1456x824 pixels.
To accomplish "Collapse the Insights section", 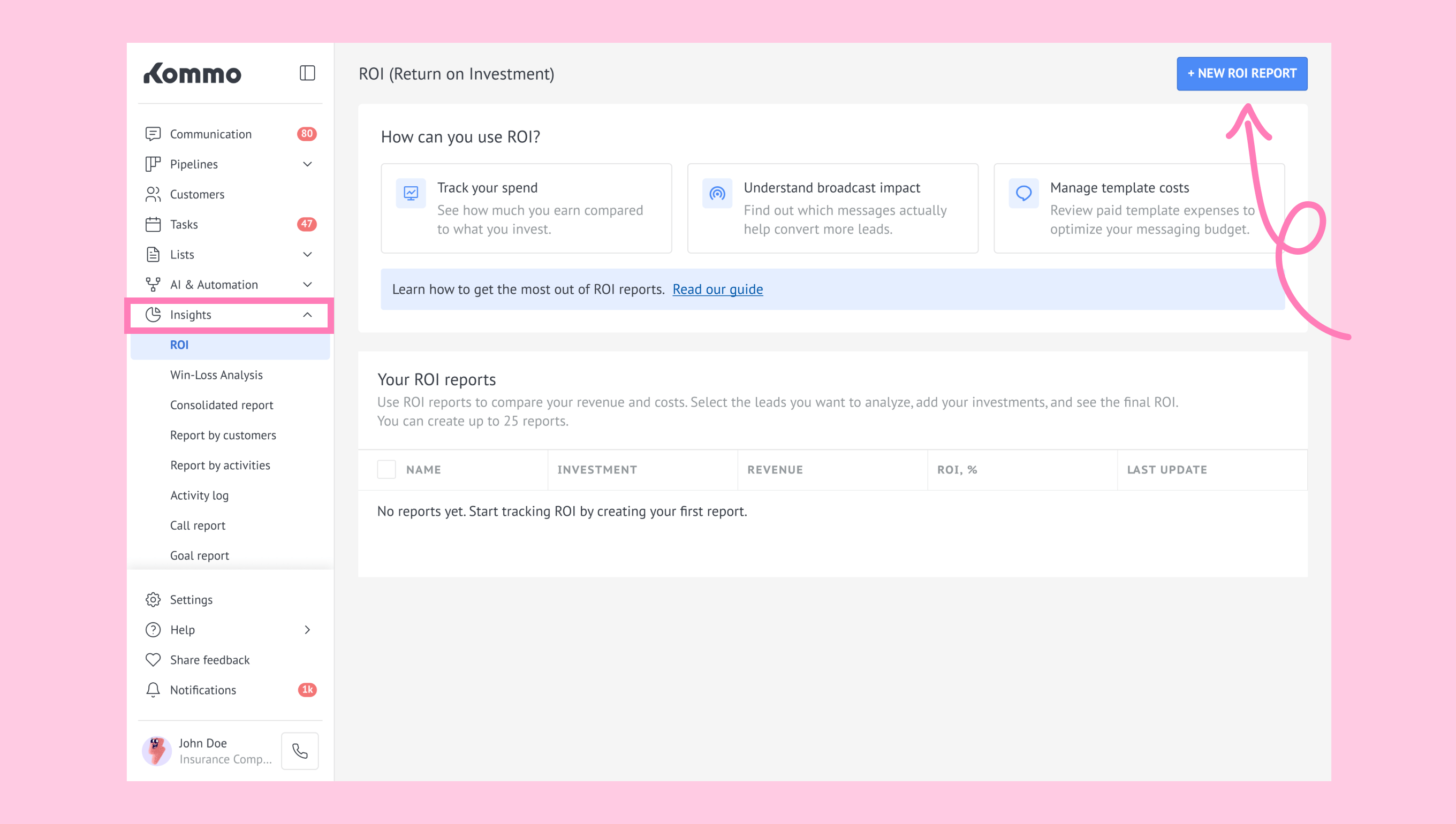I will 307,315.
